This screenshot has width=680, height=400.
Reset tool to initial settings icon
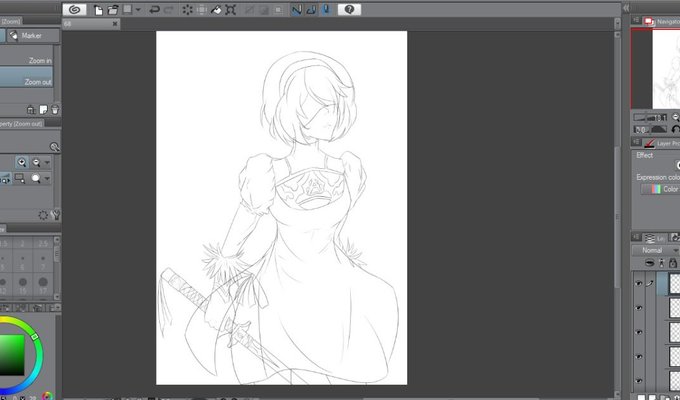coord(43,215)
